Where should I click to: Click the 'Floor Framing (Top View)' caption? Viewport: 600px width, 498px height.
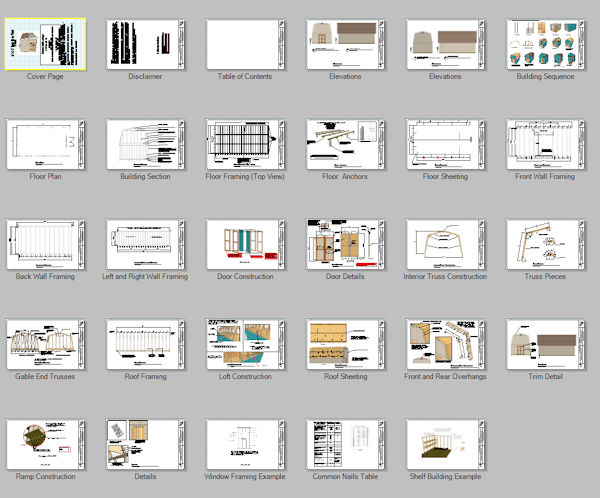245,176
